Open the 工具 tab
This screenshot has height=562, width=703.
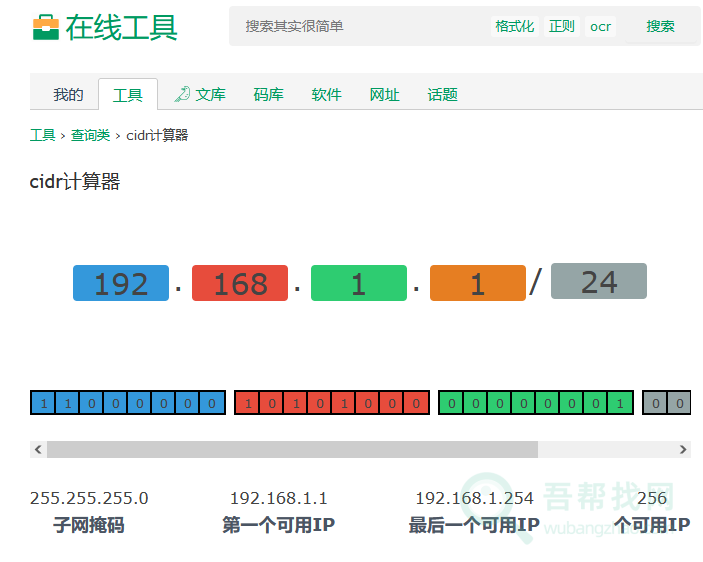point(128,95)
